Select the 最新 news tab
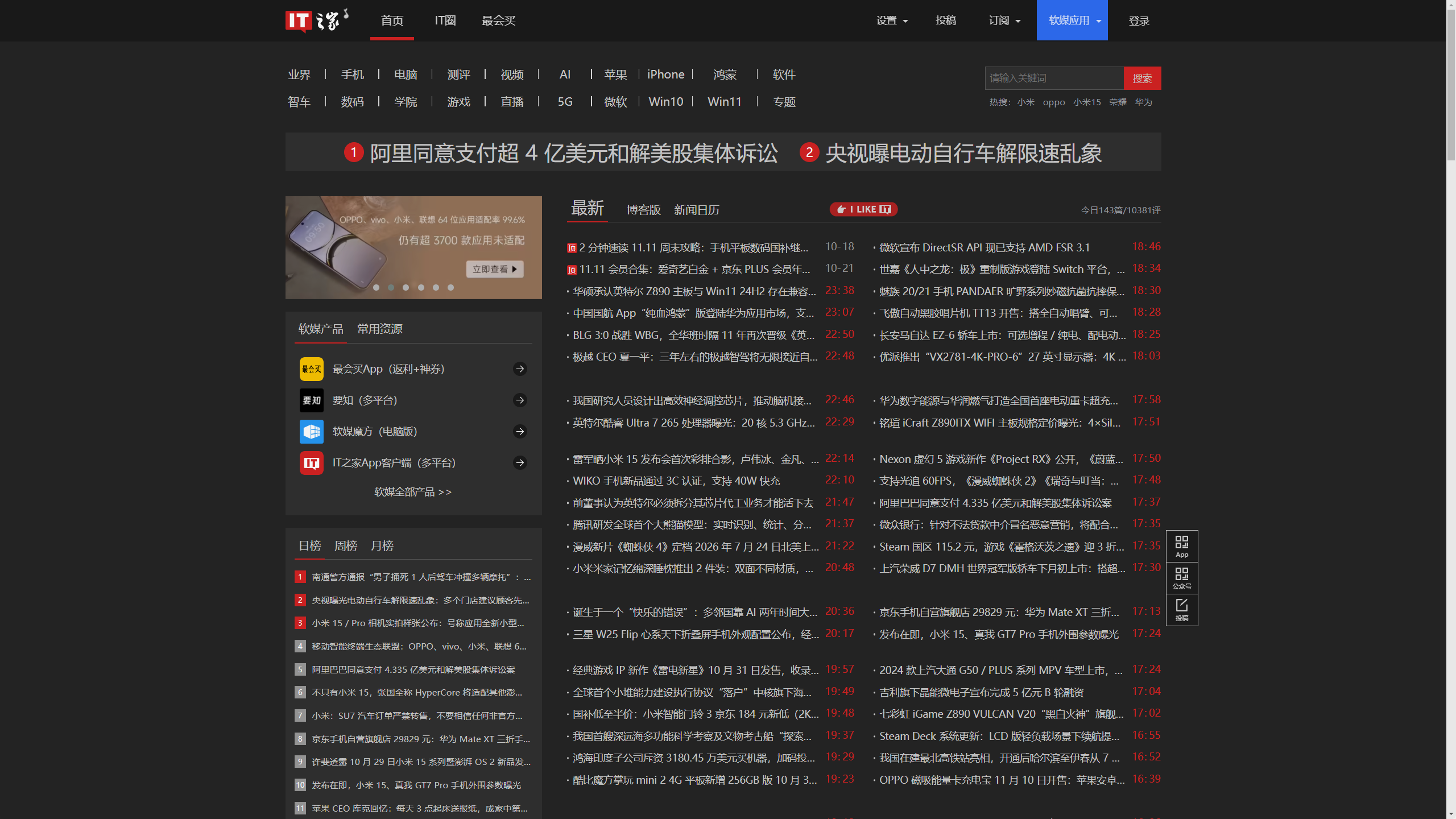Viewport: 1456px width, 819px height. click(x=588, y=208)
